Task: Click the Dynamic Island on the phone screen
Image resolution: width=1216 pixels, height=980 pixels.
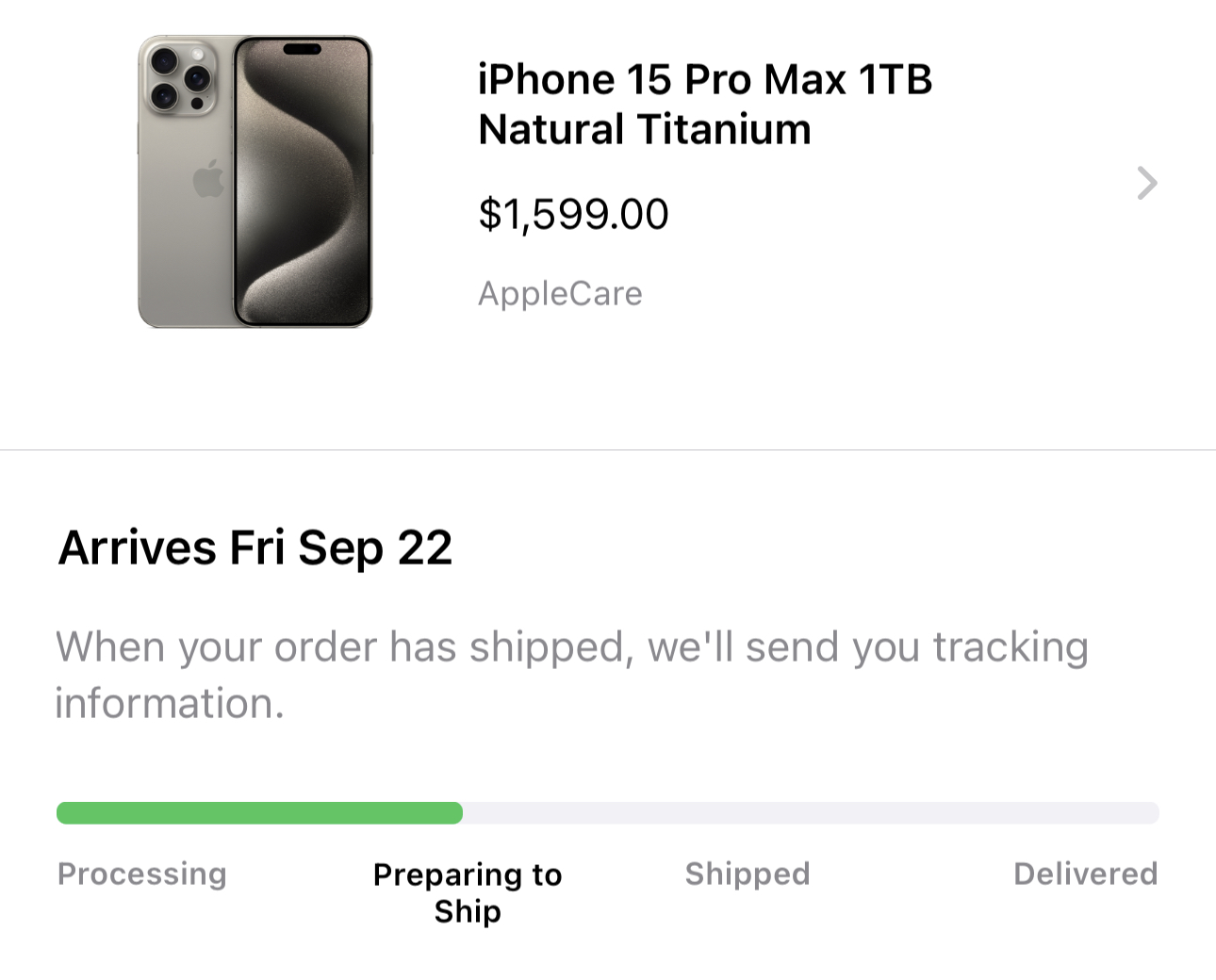Action: [303, 49]
